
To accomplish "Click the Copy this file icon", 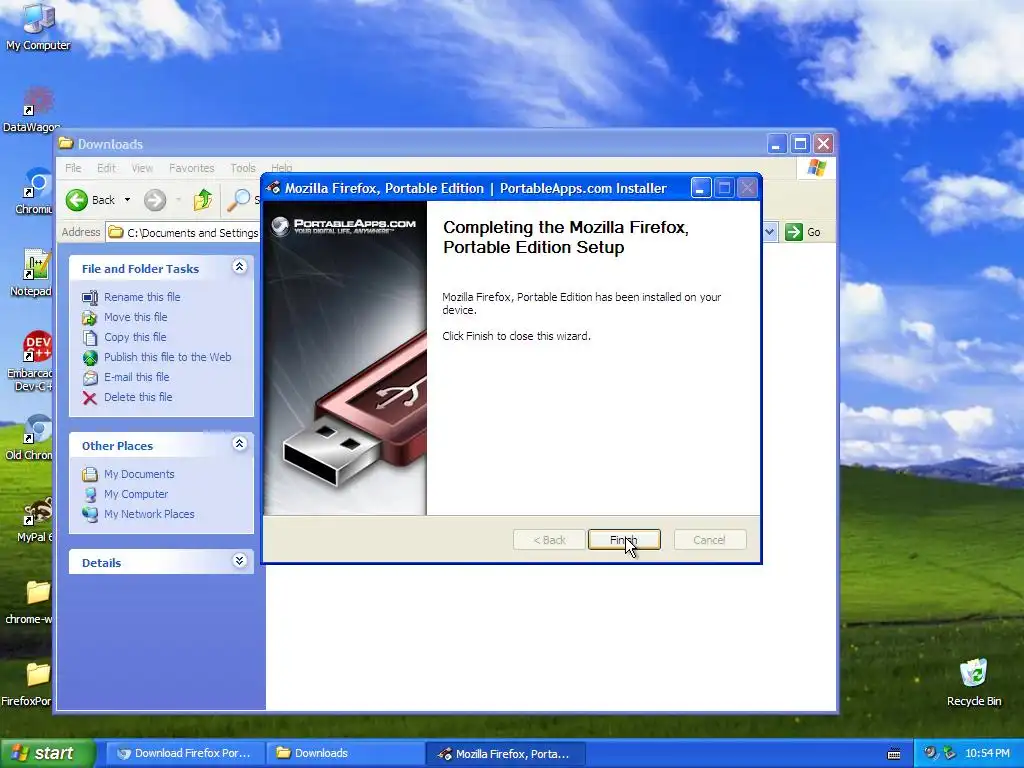I will tap(89, 338).
